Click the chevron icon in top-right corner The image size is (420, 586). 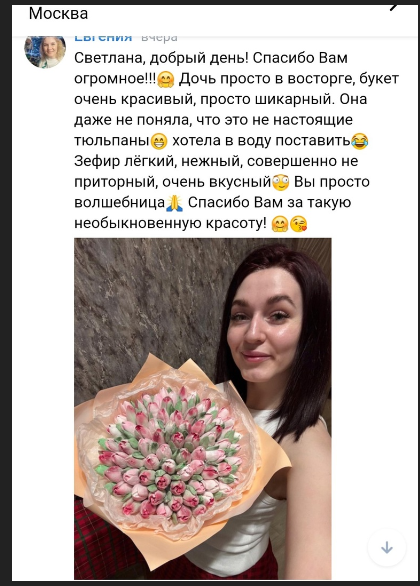pyautogui.click(x=392, y=7)
